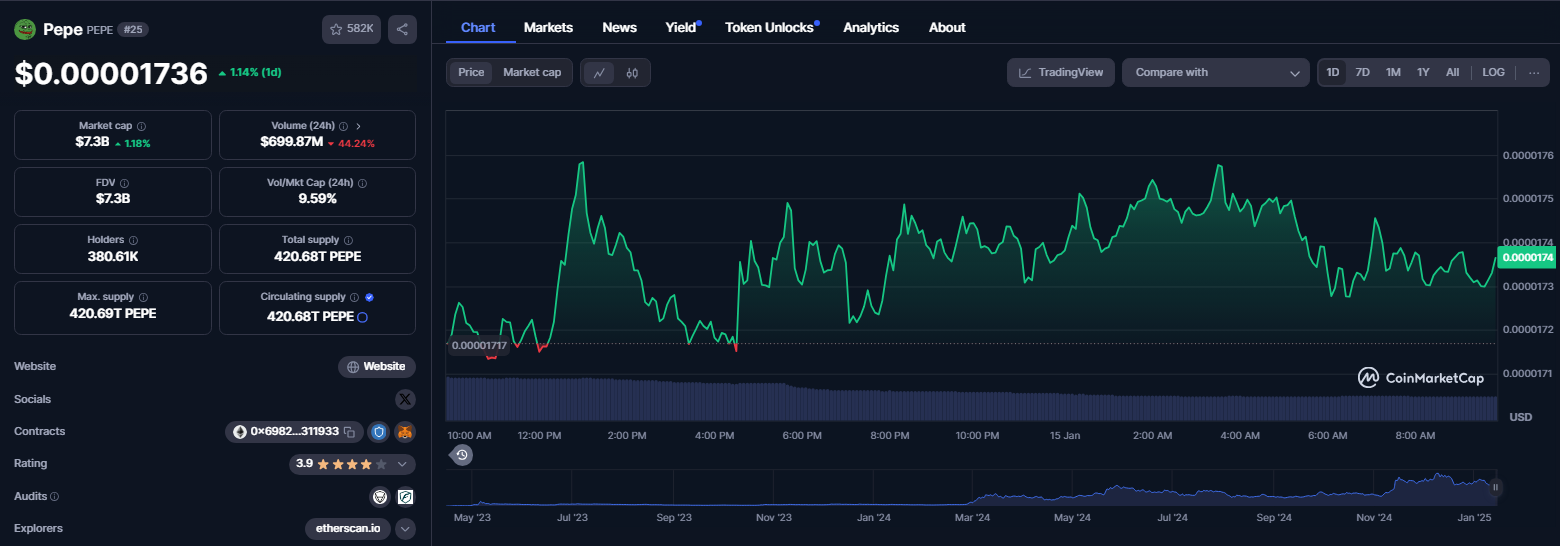Click Circulating supply info icon
Screen dimensions: 1560x546
point(354,298)
